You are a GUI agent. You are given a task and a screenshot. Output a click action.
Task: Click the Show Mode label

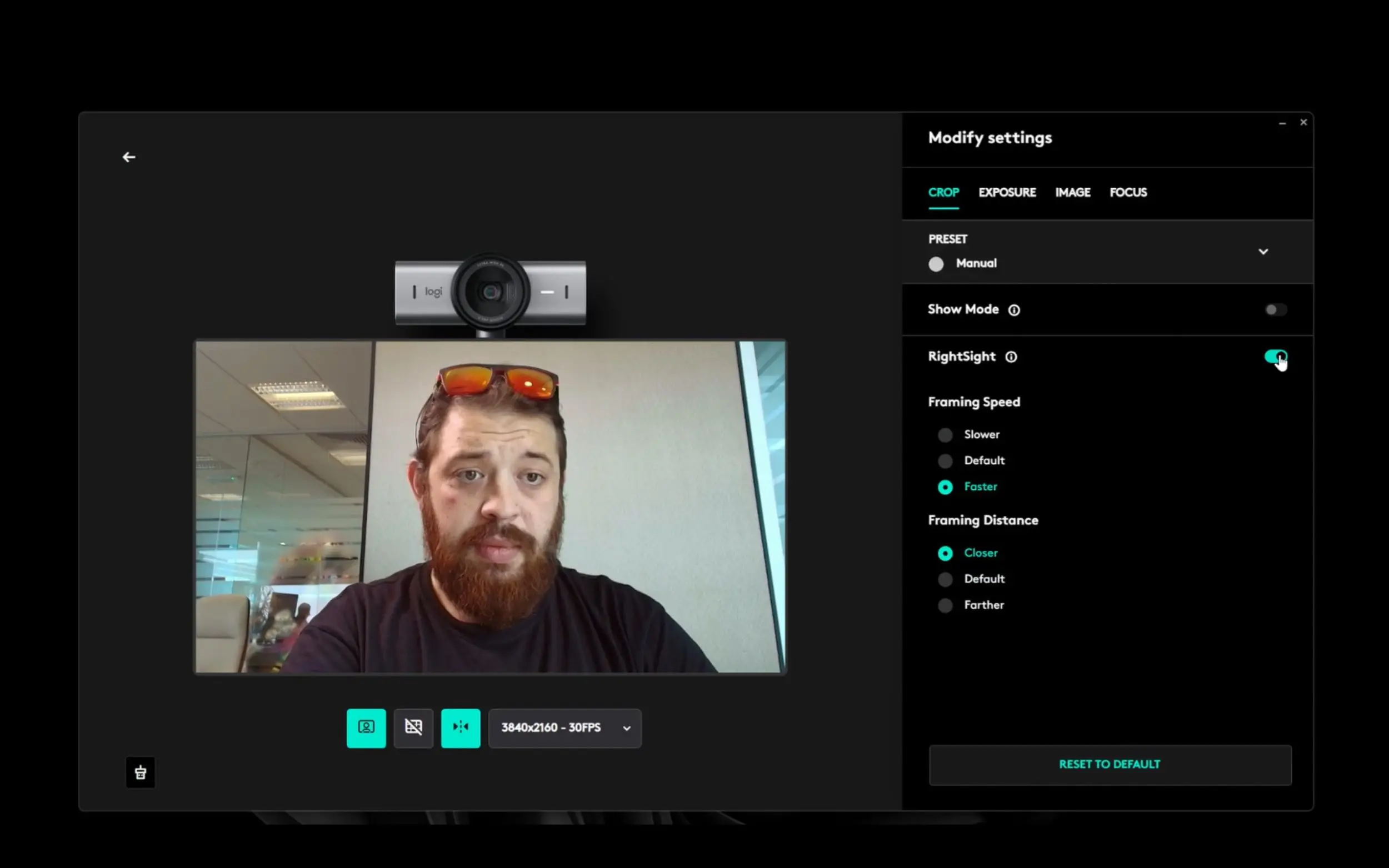(x=963, y=309)
